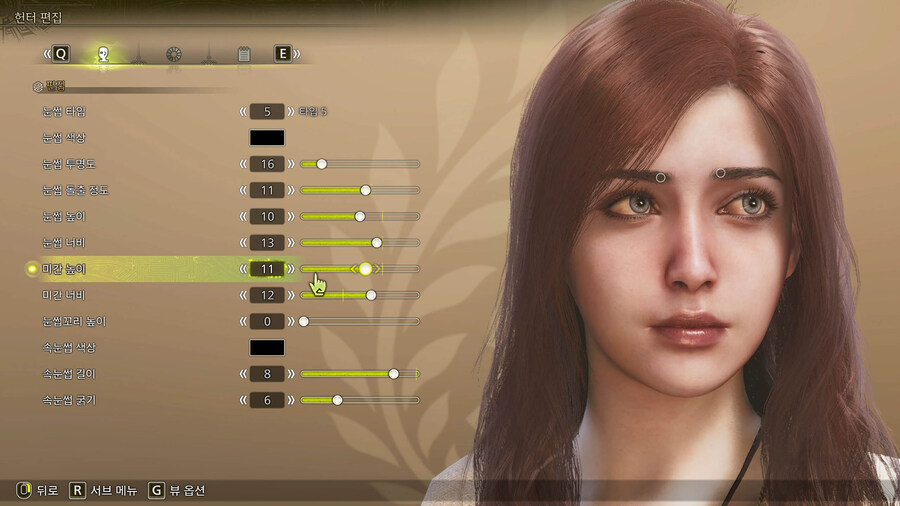Screen dimensions: 900x506
Task: Open the 속눈썹 색상 color swatch
Action: (267, 348)
